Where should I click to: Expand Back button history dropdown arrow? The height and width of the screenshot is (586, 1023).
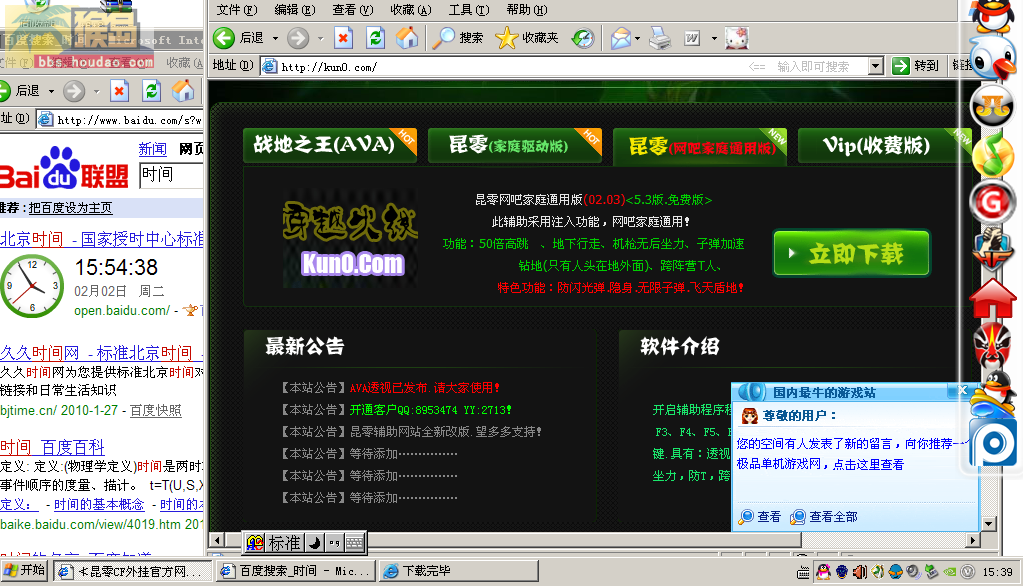click(275, 39)
